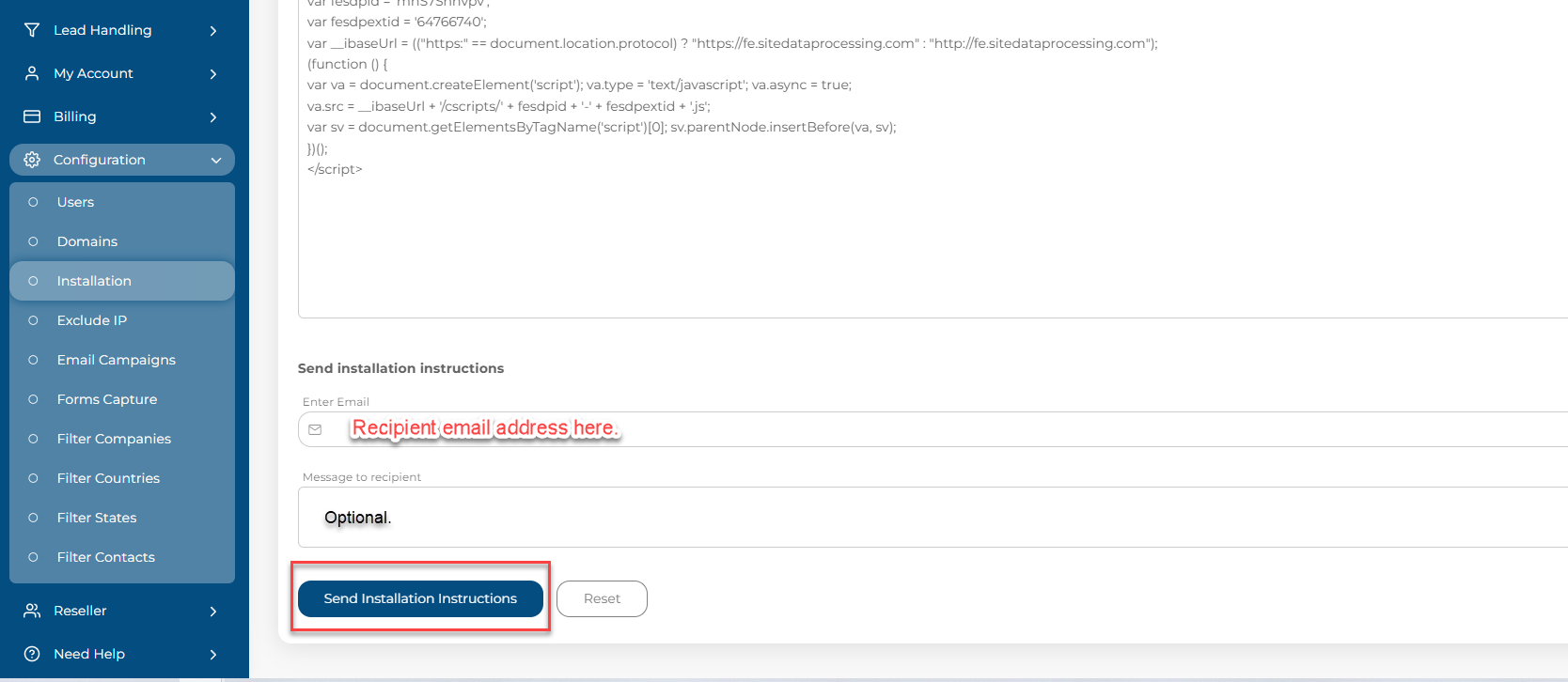Click the 'Enter Email' field label
The width and height of the screenshot is (1568, 682).
[336, 402]
